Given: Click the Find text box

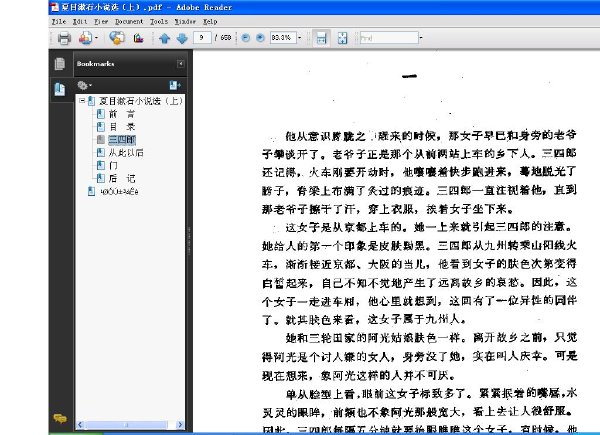Looking at the screenshot, I should coord(389,37).
